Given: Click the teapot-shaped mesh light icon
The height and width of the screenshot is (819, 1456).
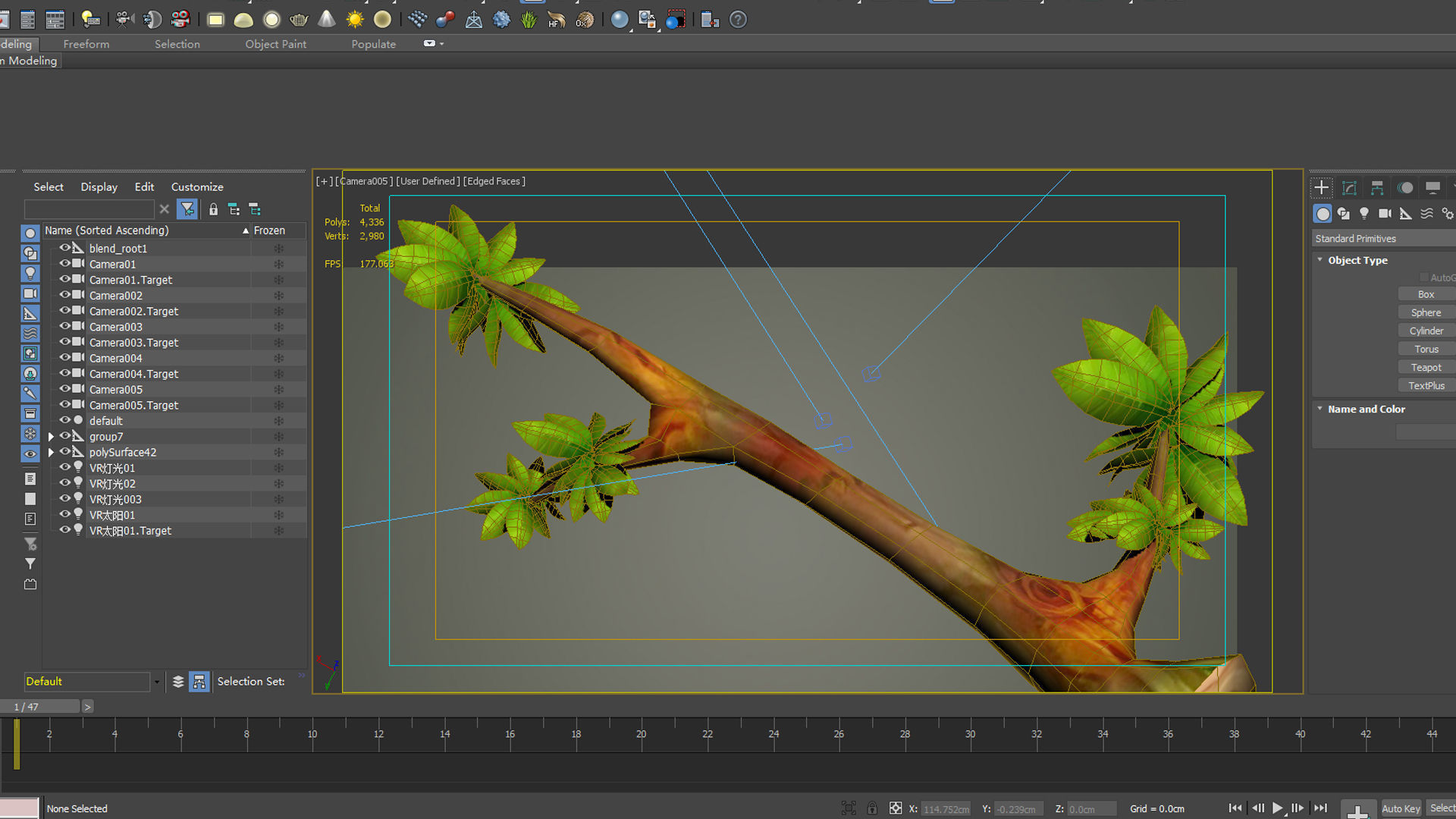Looking at the screenshot, I should tap(299, 20).
